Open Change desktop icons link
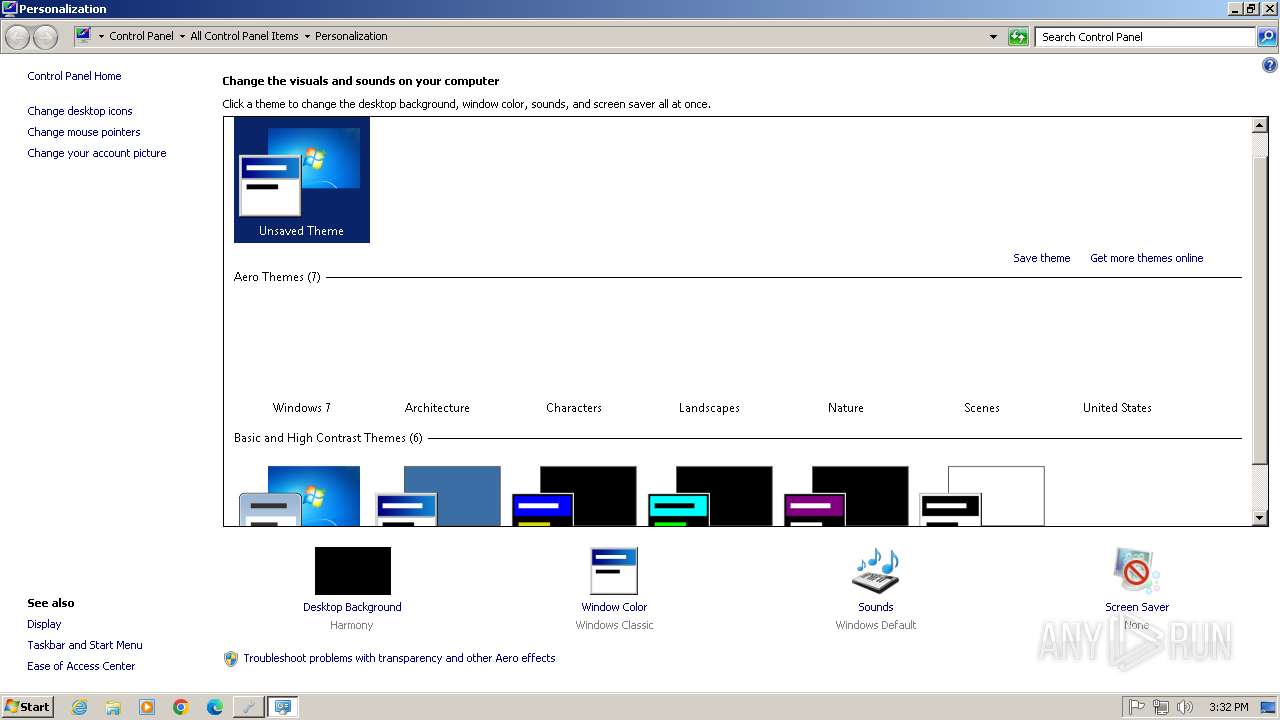This screenshot has height=720, width=1280. pyautogui.click(x=80, y=111)
